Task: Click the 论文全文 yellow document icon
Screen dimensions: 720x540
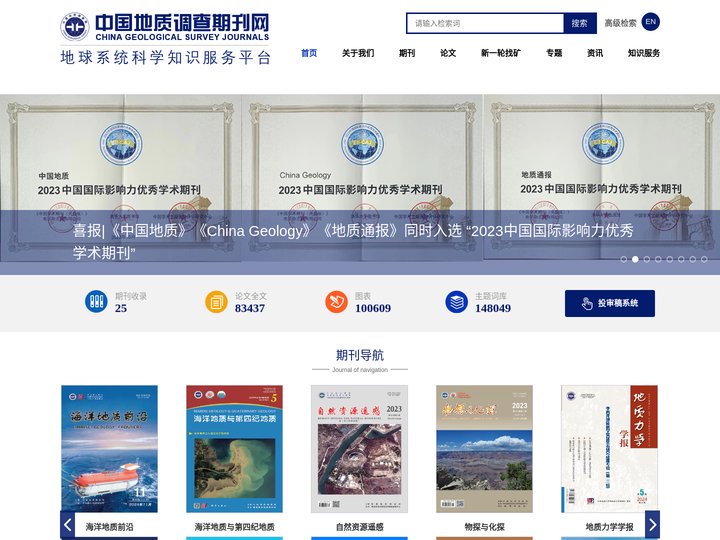Action: point(216,302)
